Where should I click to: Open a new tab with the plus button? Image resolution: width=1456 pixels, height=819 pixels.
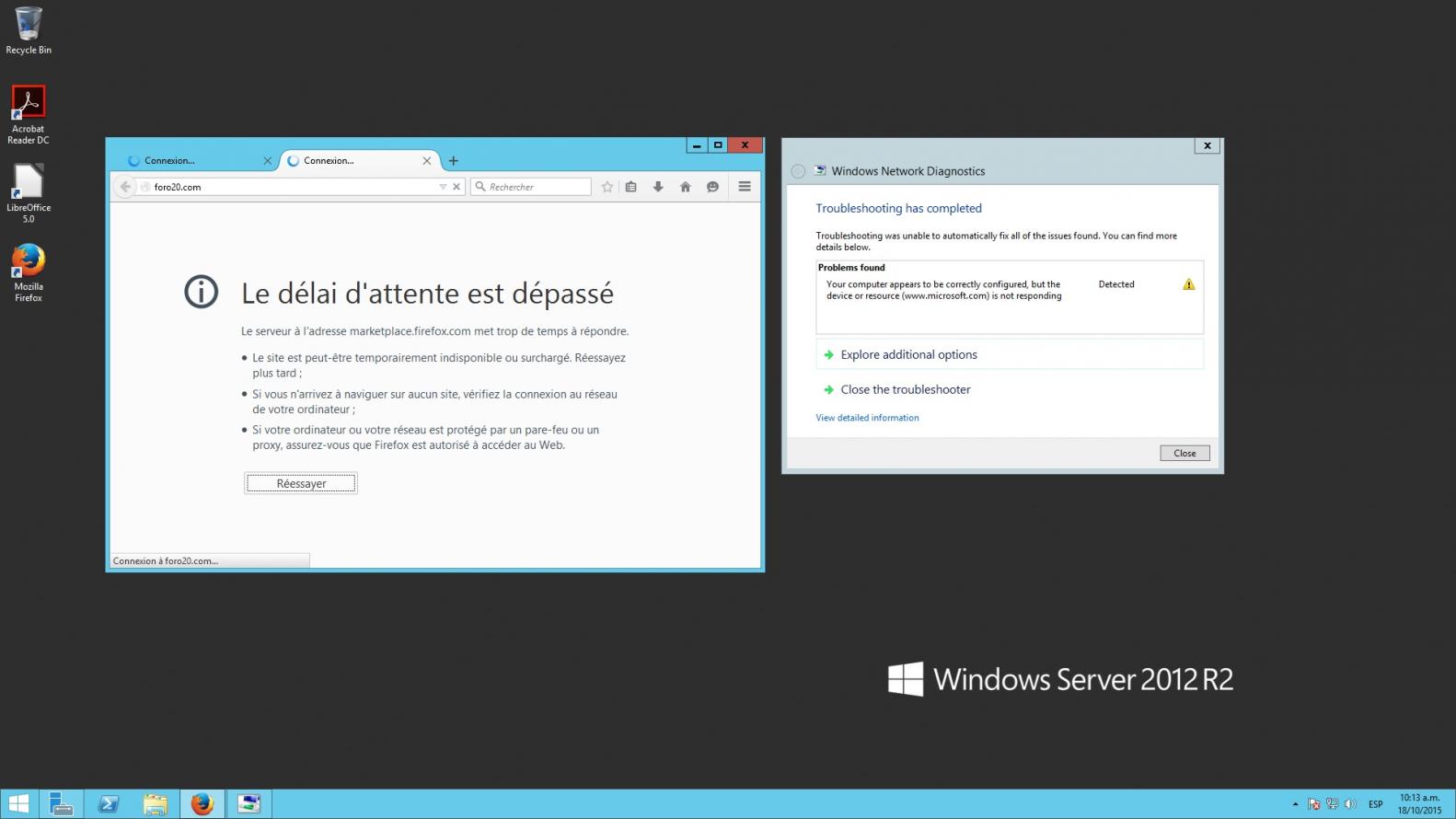pyautogui.click(x=453, y=161)
